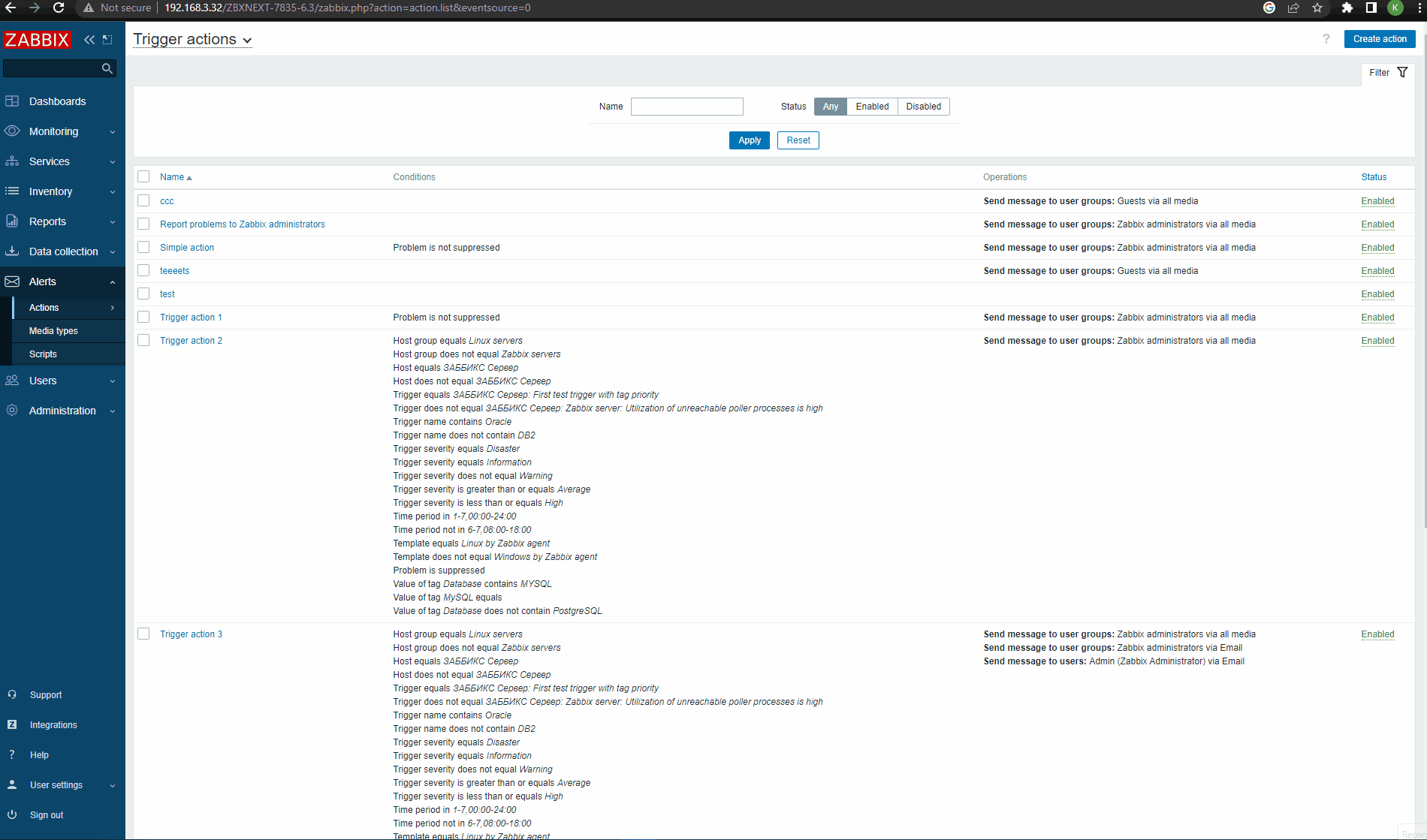Image resolution: width=1427 pixels, height=840 pixels.
Task: Expand the Users menu chevron
Action: 113,381
